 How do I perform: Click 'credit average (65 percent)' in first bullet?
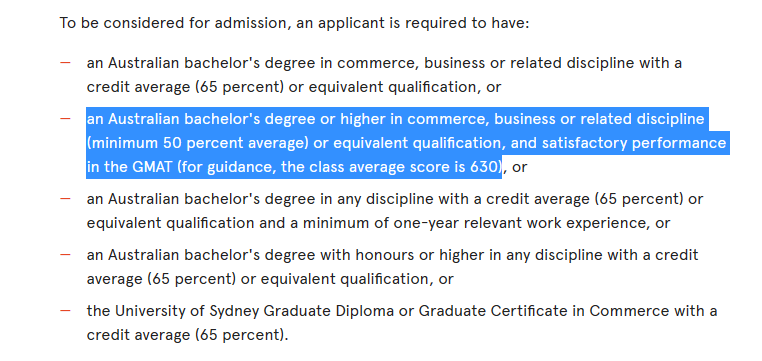coord(185,87)
